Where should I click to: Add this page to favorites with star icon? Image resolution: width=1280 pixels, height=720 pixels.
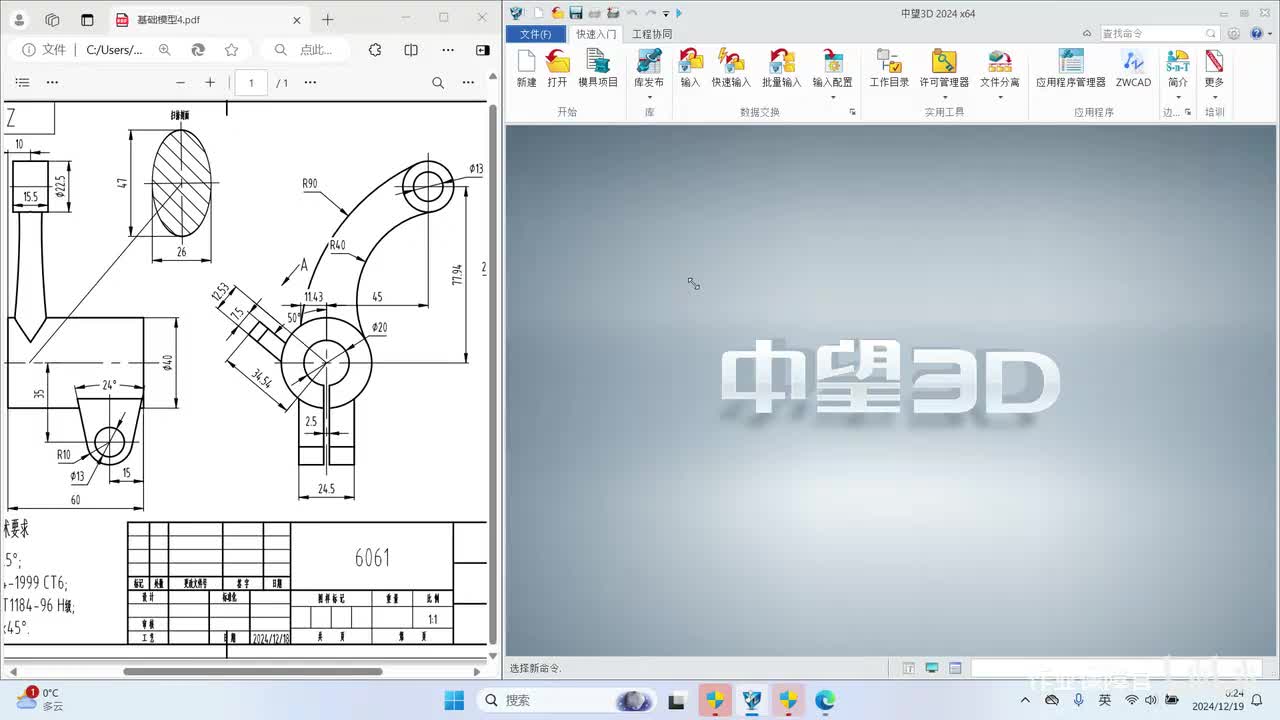pyautogui.click(x=232, y=50)
